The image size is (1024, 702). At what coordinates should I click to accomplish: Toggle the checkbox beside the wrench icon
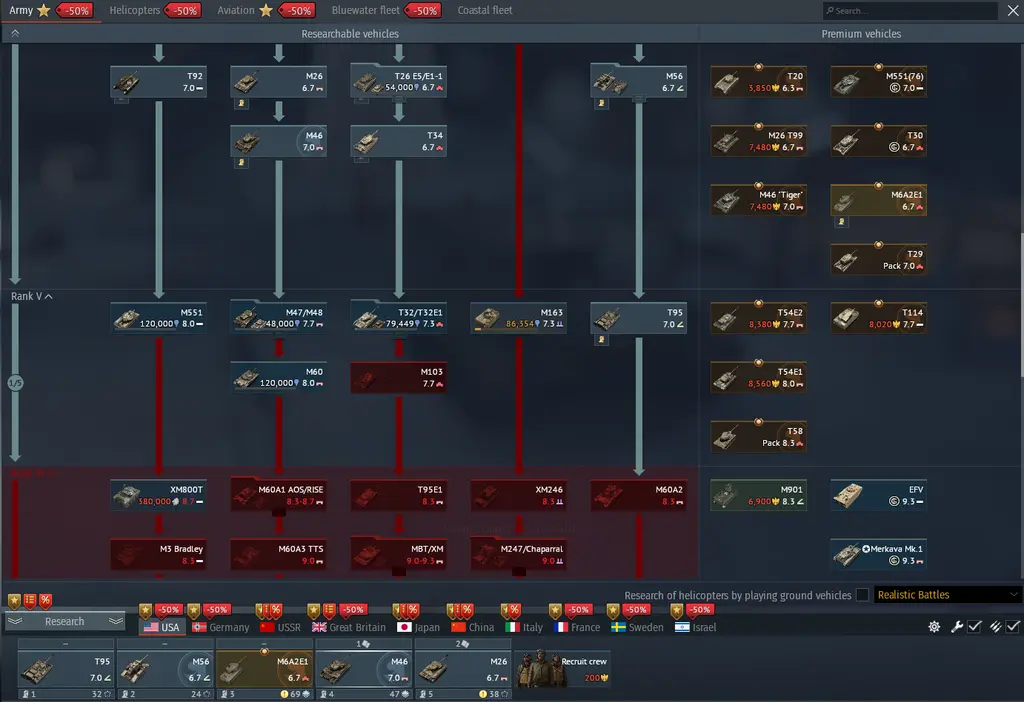pos(975,627)
